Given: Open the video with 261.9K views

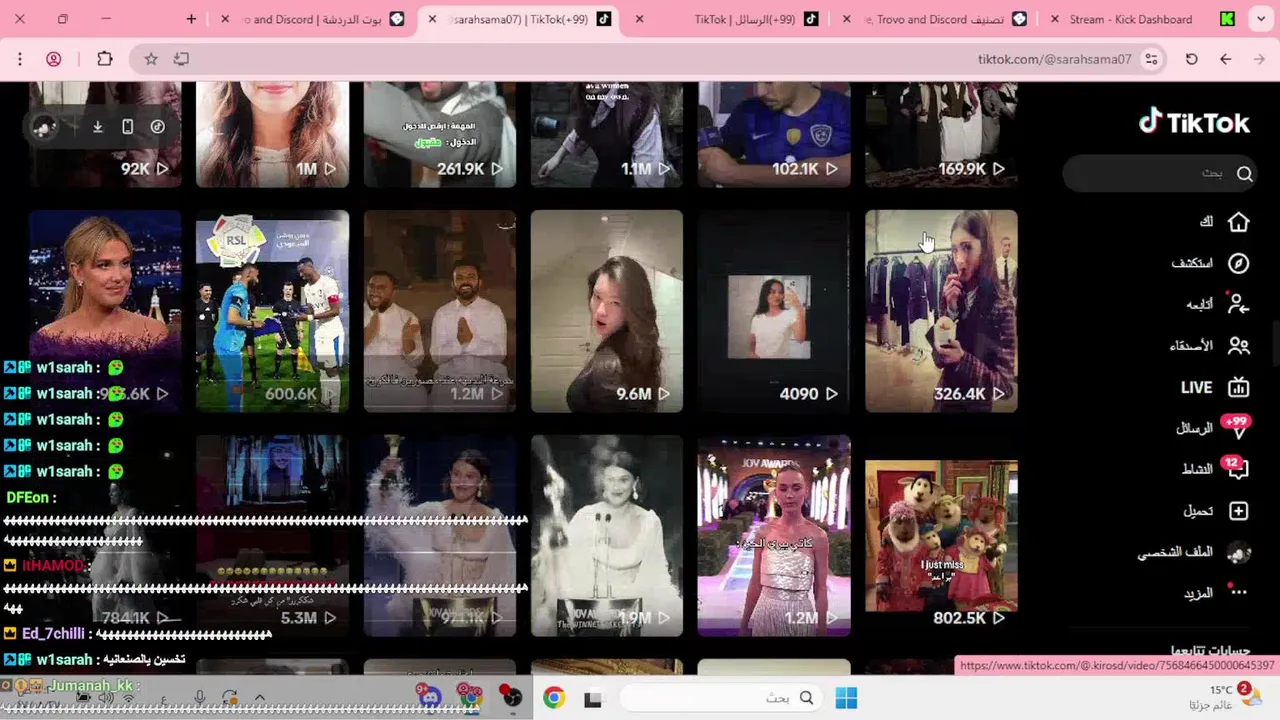Looking at the screenshot, I should click(440, 134).
